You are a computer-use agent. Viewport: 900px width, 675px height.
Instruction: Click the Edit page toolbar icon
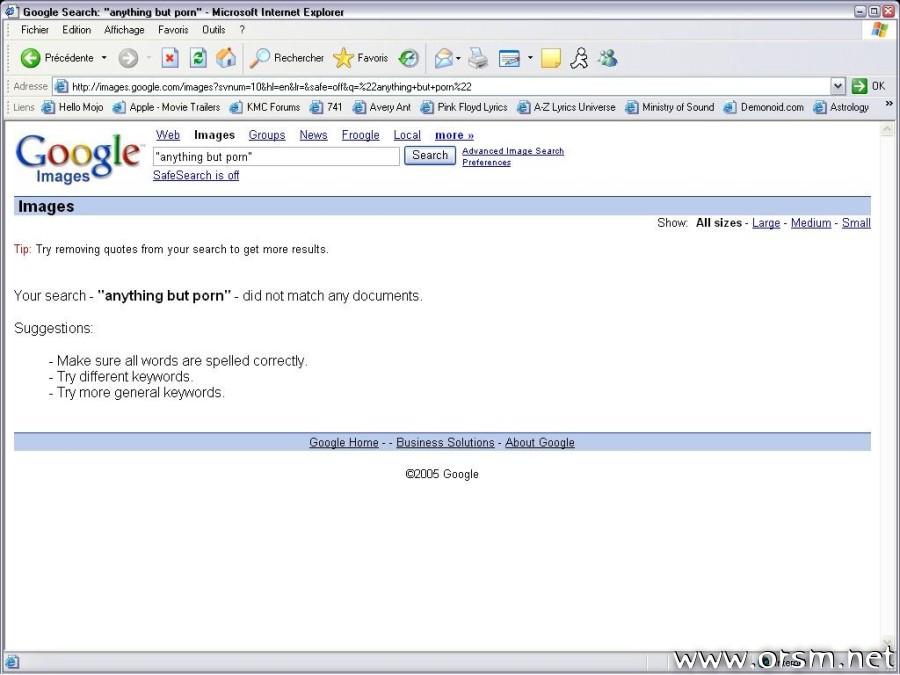point(510,58)
